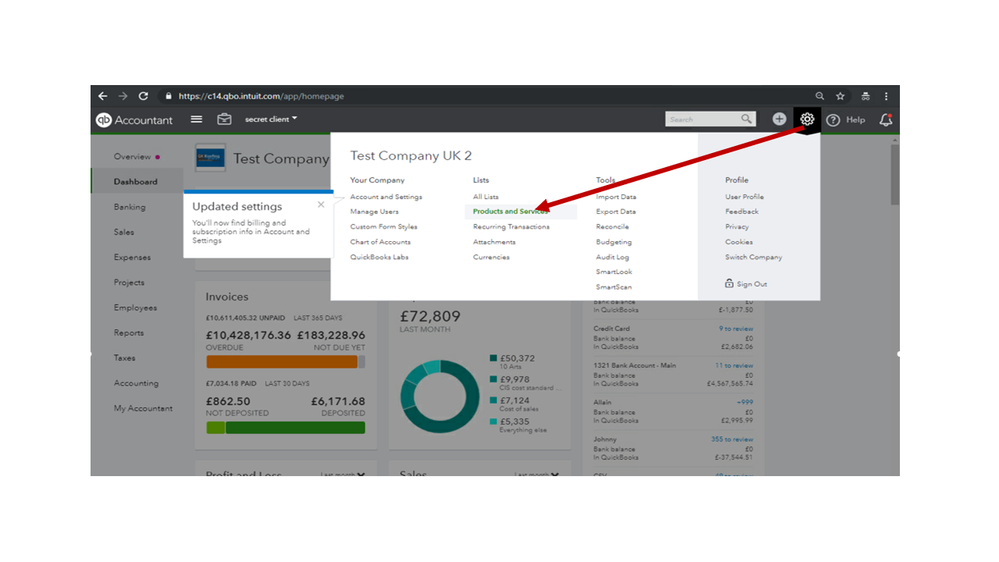Open Sales in the sidebar
Viewport: 999px width, 562px height.
coord(124,232)
